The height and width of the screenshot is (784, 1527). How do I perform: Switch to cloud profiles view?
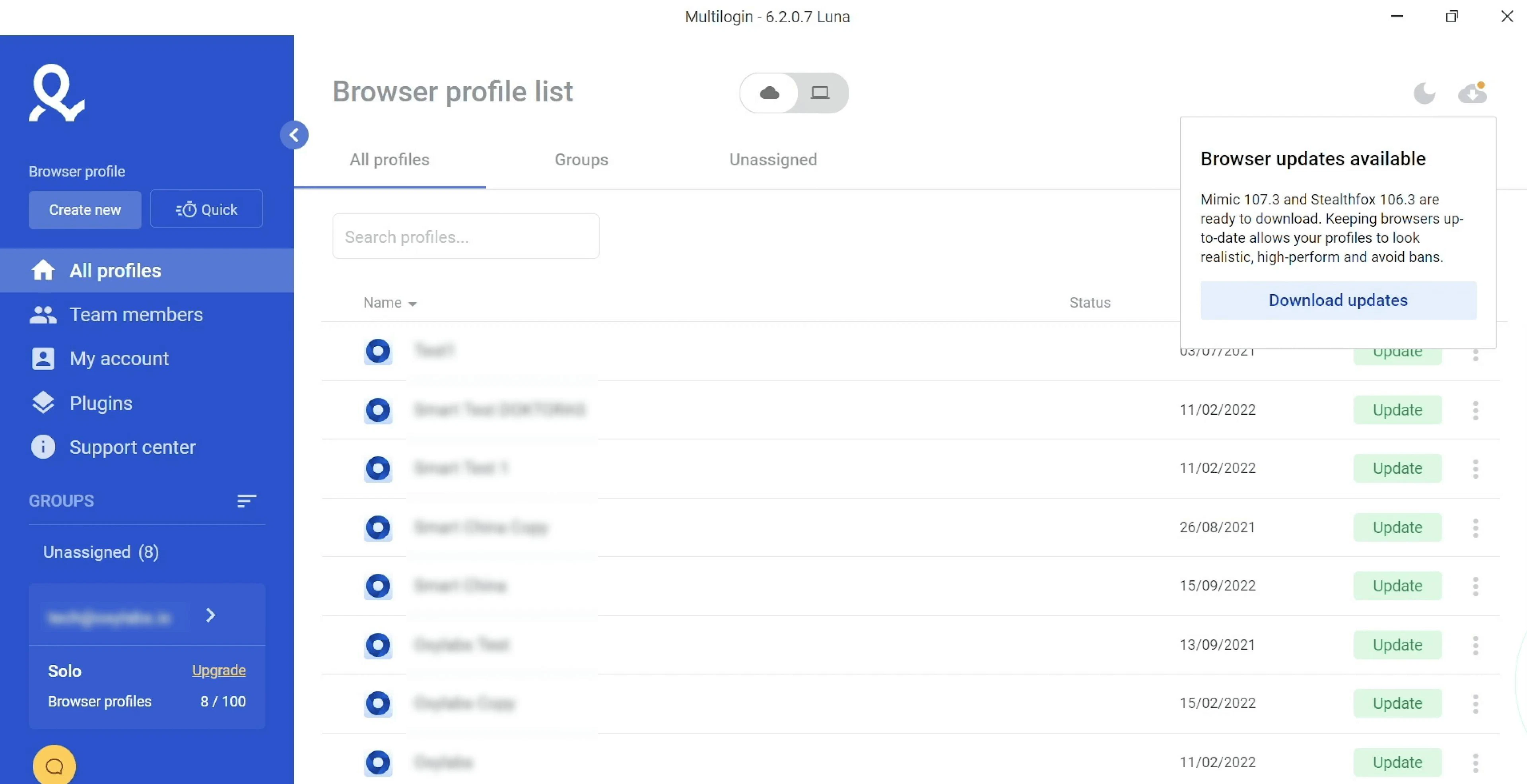pos(769,93)
